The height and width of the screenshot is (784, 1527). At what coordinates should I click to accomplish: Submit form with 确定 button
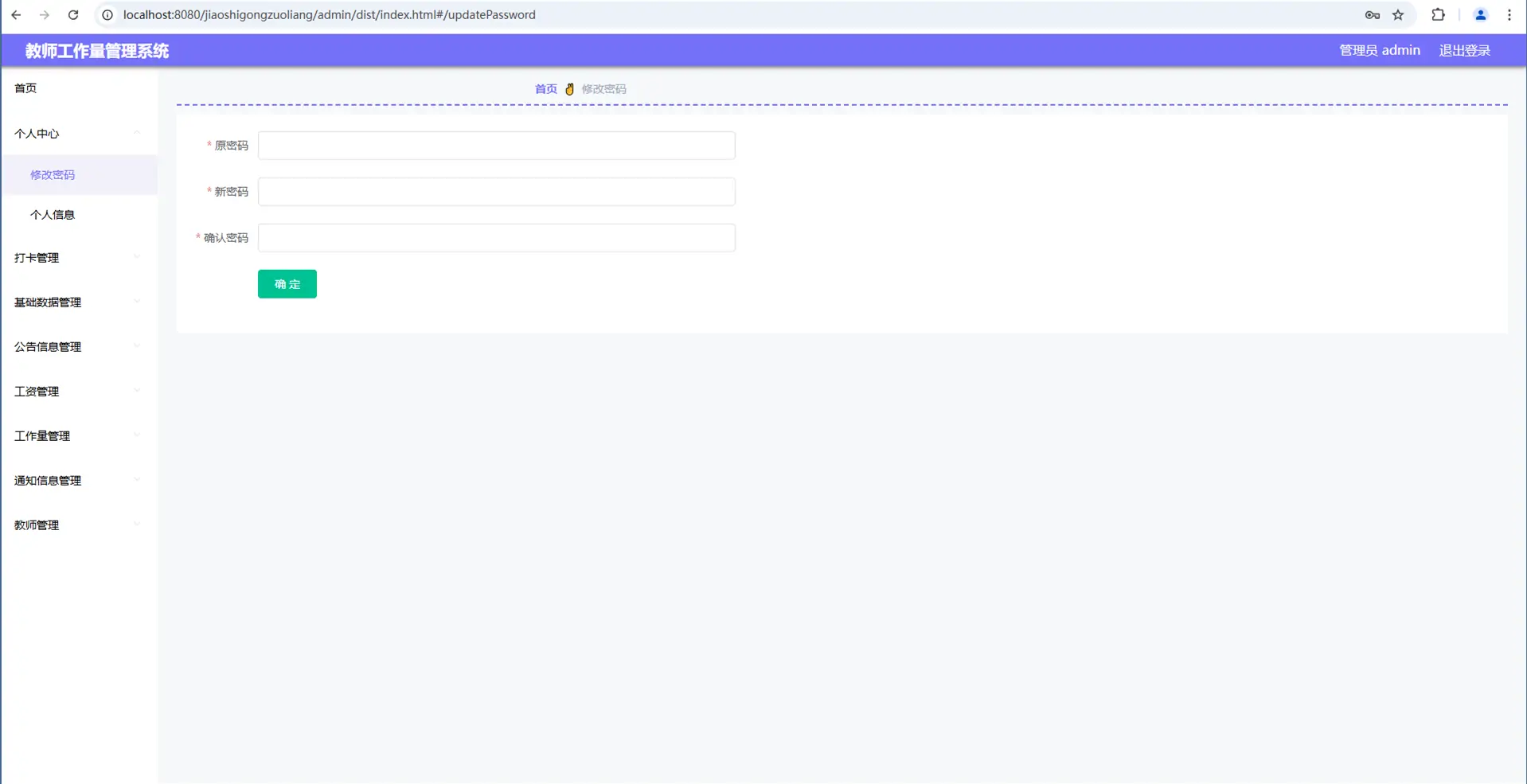(x=287, y=284)
